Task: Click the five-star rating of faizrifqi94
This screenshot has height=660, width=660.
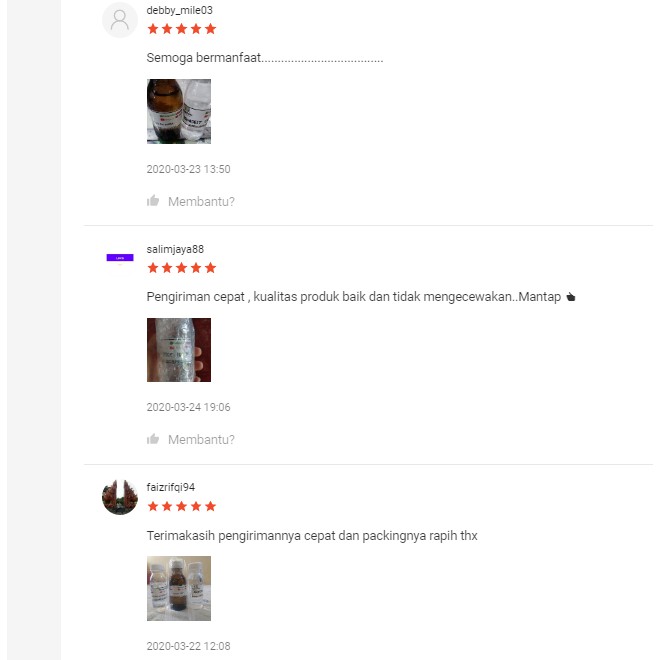Action: [181, 506]
